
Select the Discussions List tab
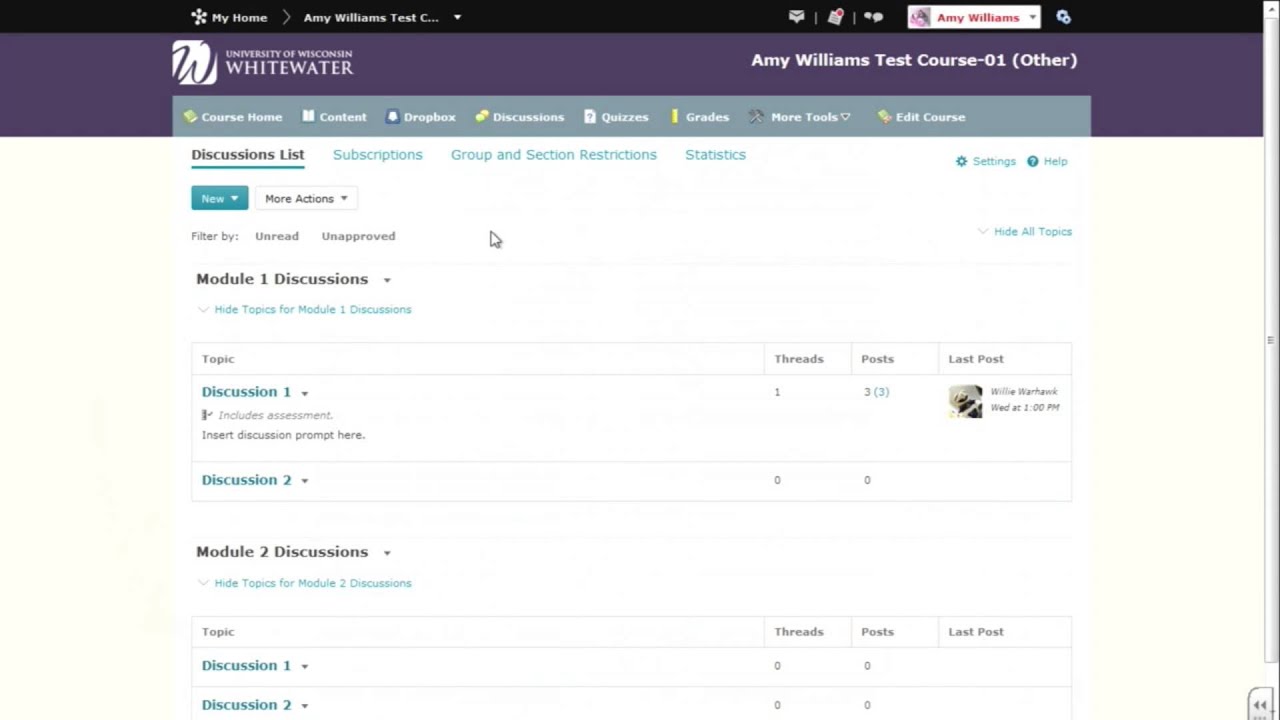[x=248, y=155]
